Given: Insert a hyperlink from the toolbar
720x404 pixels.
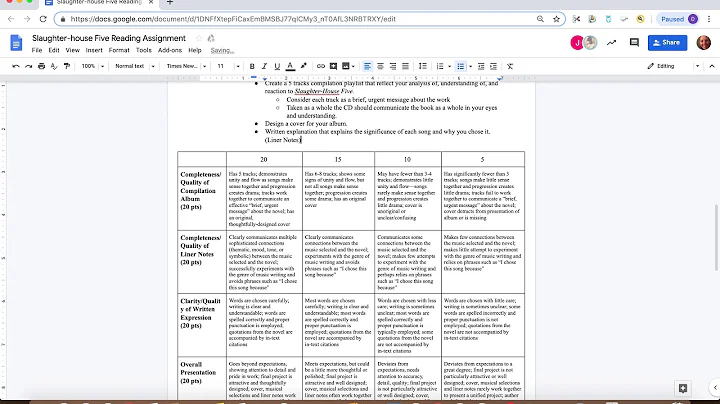Looking at the screenshot, I should 321,66.
